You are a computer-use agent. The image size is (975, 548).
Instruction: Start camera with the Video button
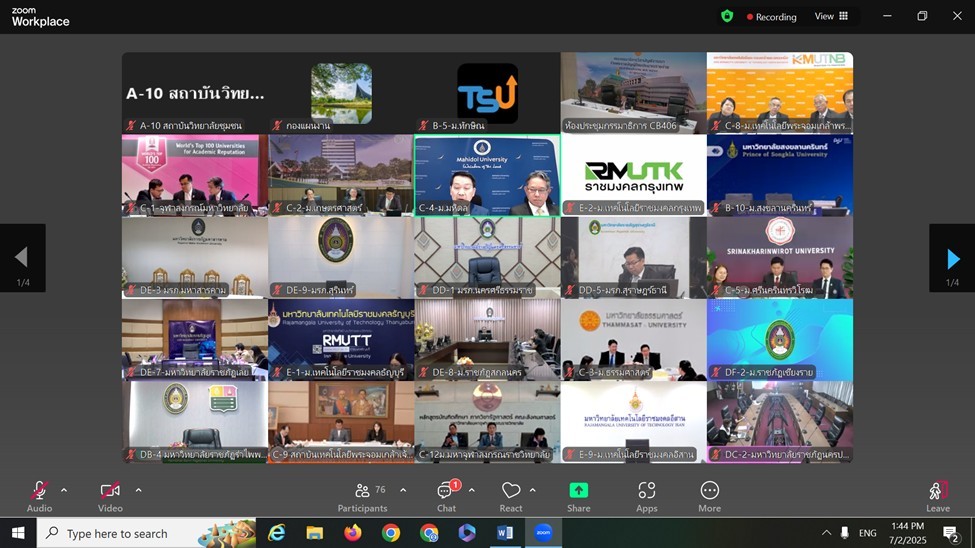tap(110, 496)
